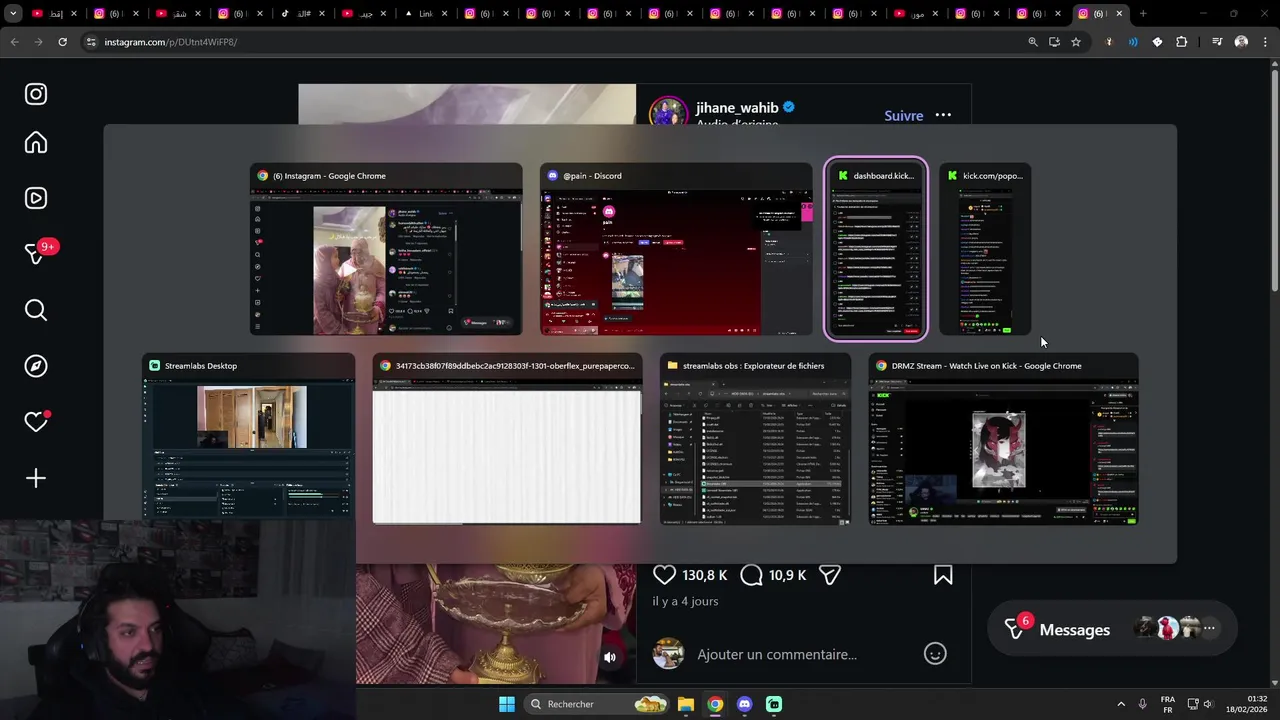Open Chrome Extensions puzzle icon

(1182, 42)
